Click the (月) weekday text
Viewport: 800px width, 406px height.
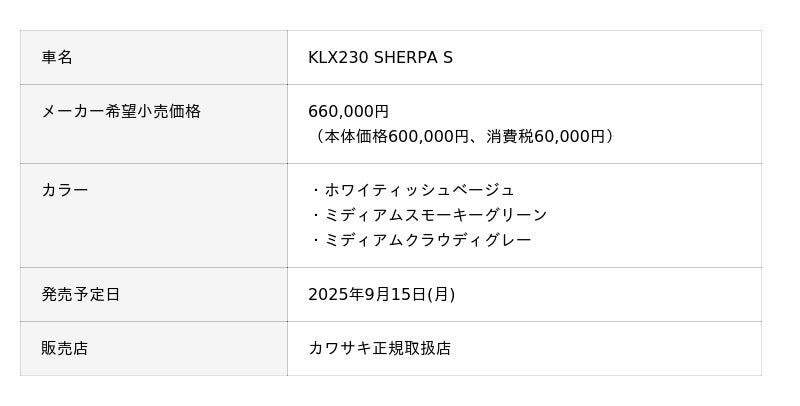point(441,295)
